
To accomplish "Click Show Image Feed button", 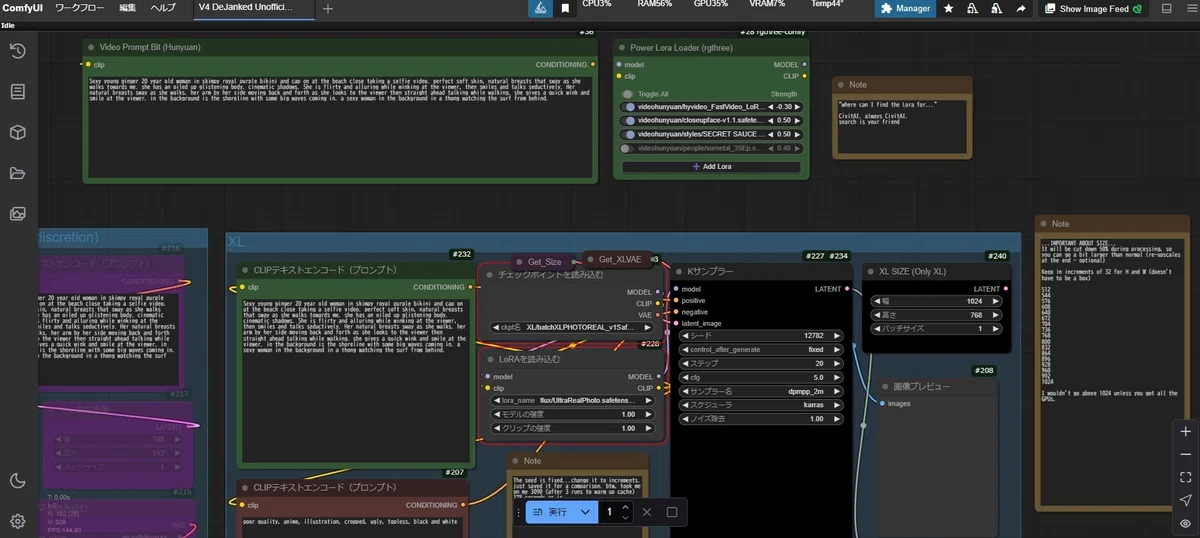I will (1093, 9).
